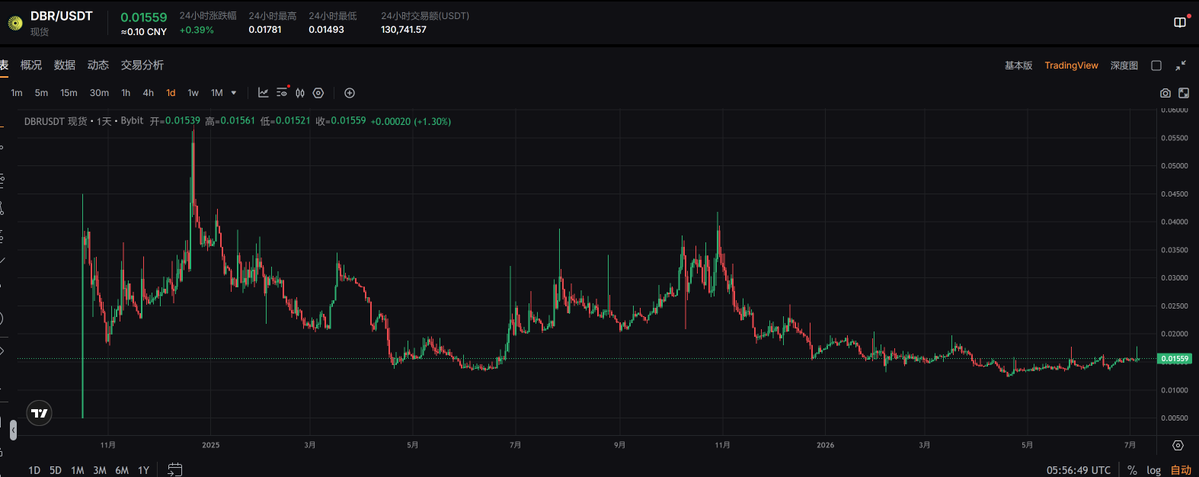Viewport: 1199px width, 477px height.
Task: Toggle 自动 auto scale mode
Action: 1181,470
